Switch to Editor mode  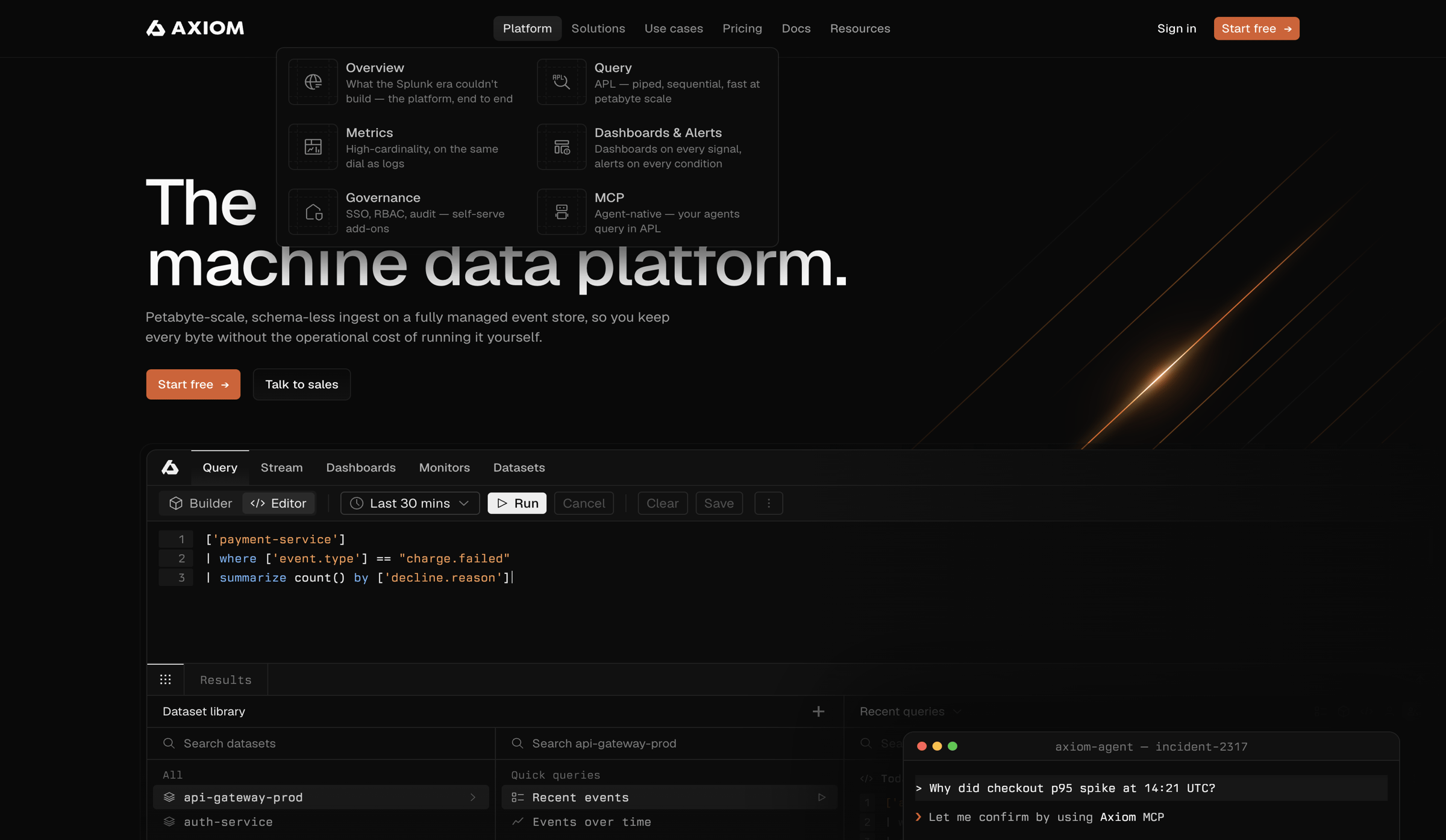278,503
